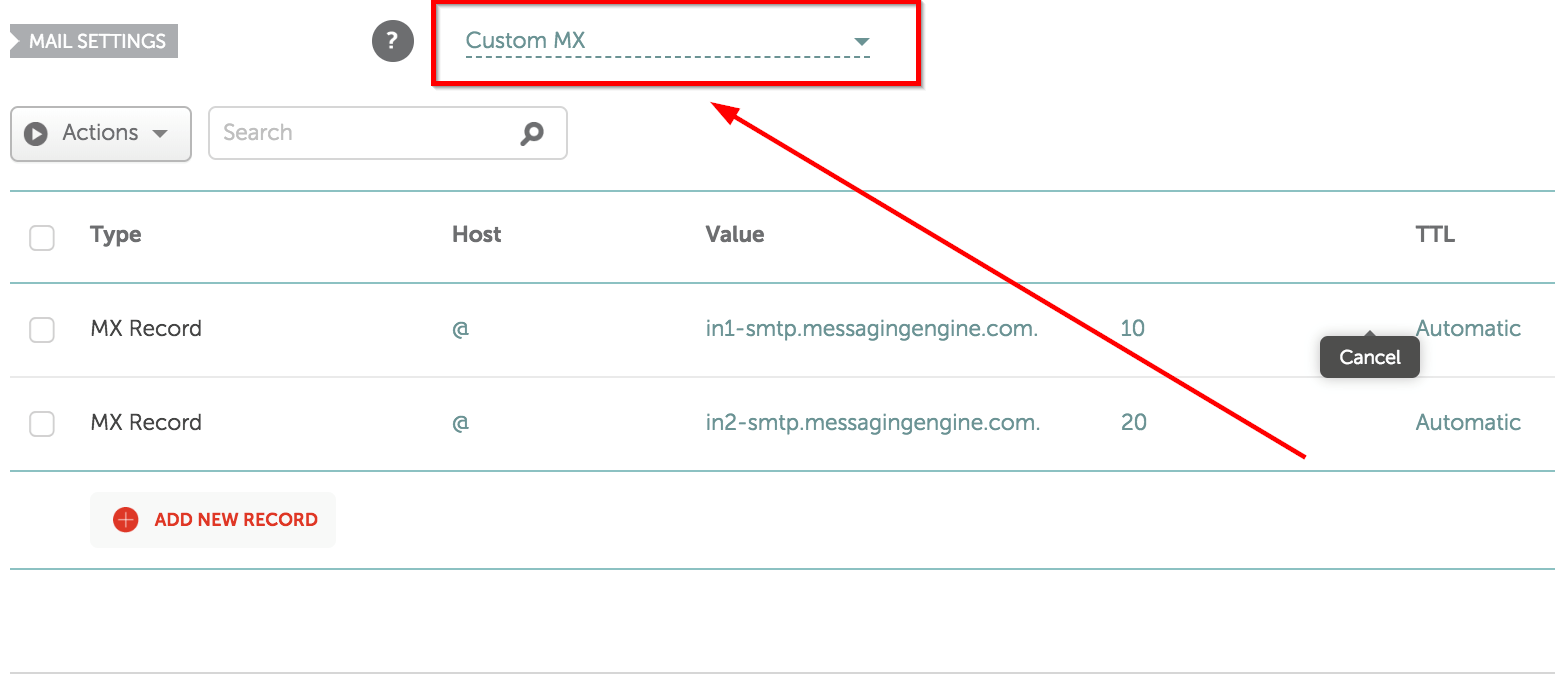Edit the in2-smtp.messagingengine.com value
Image resolution: width=1555 pixels, height=674 pixels.
click(x=872, y=422)
